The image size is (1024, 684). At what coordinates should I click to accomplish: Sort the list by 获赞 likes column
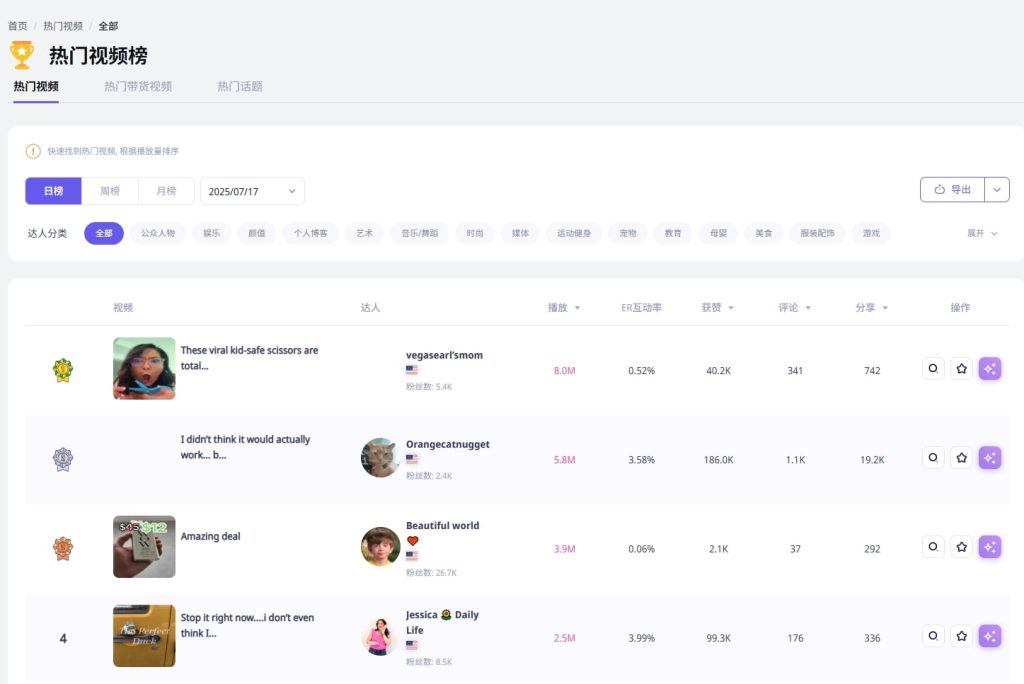(x=717, y=307)
